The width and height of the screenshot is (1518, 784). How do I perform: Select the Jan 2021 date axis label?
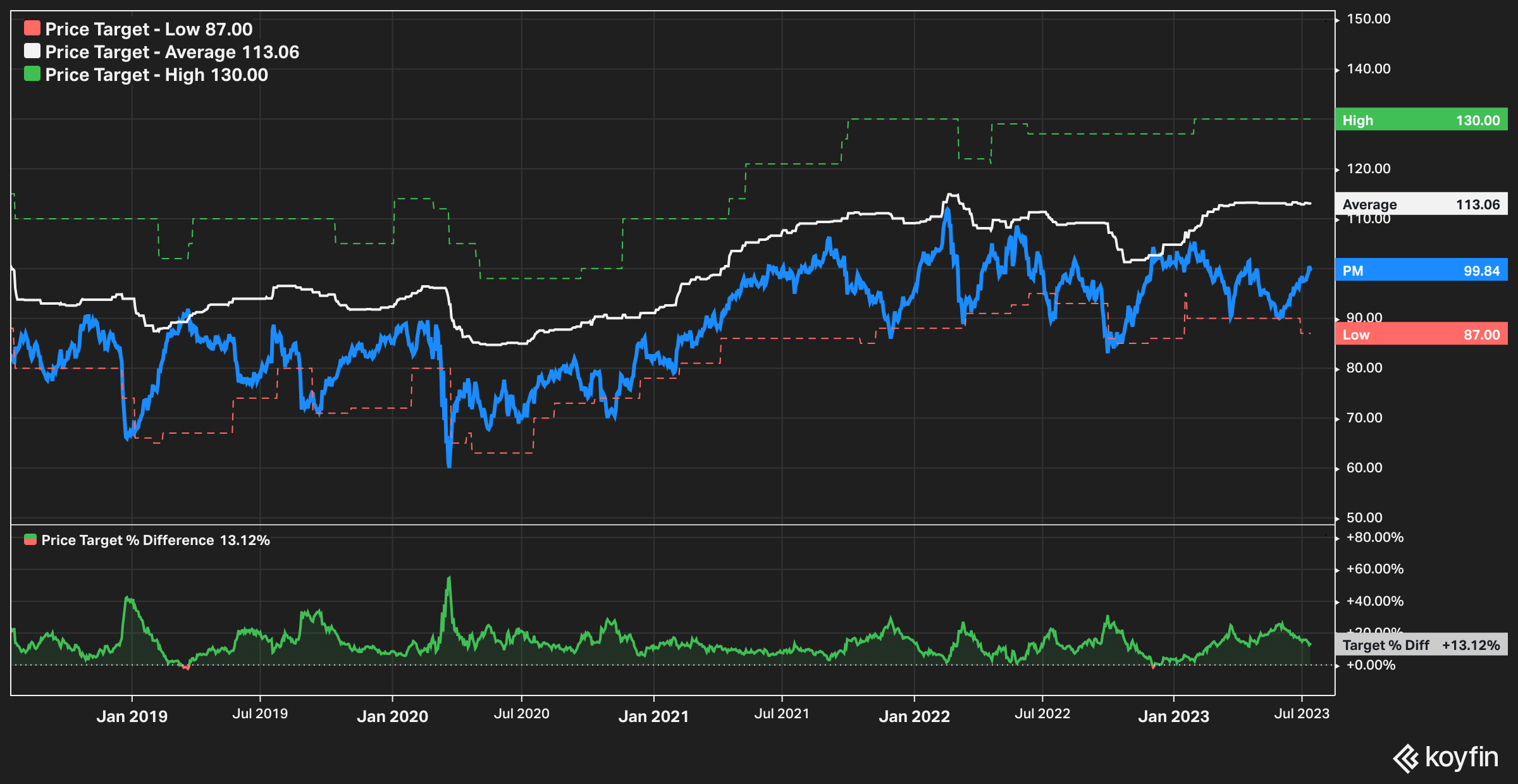654,716
